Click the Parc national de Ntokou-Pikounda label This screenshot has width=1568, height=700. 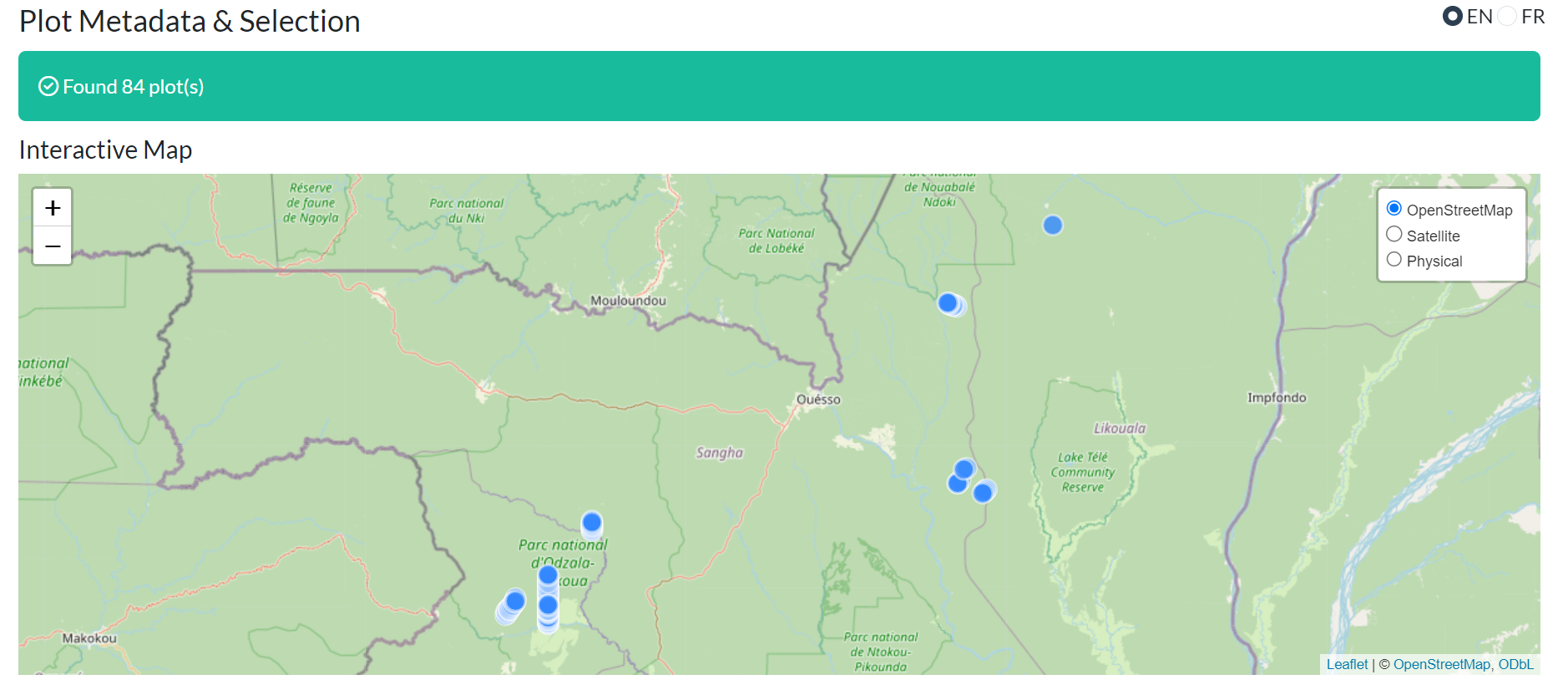881,652
